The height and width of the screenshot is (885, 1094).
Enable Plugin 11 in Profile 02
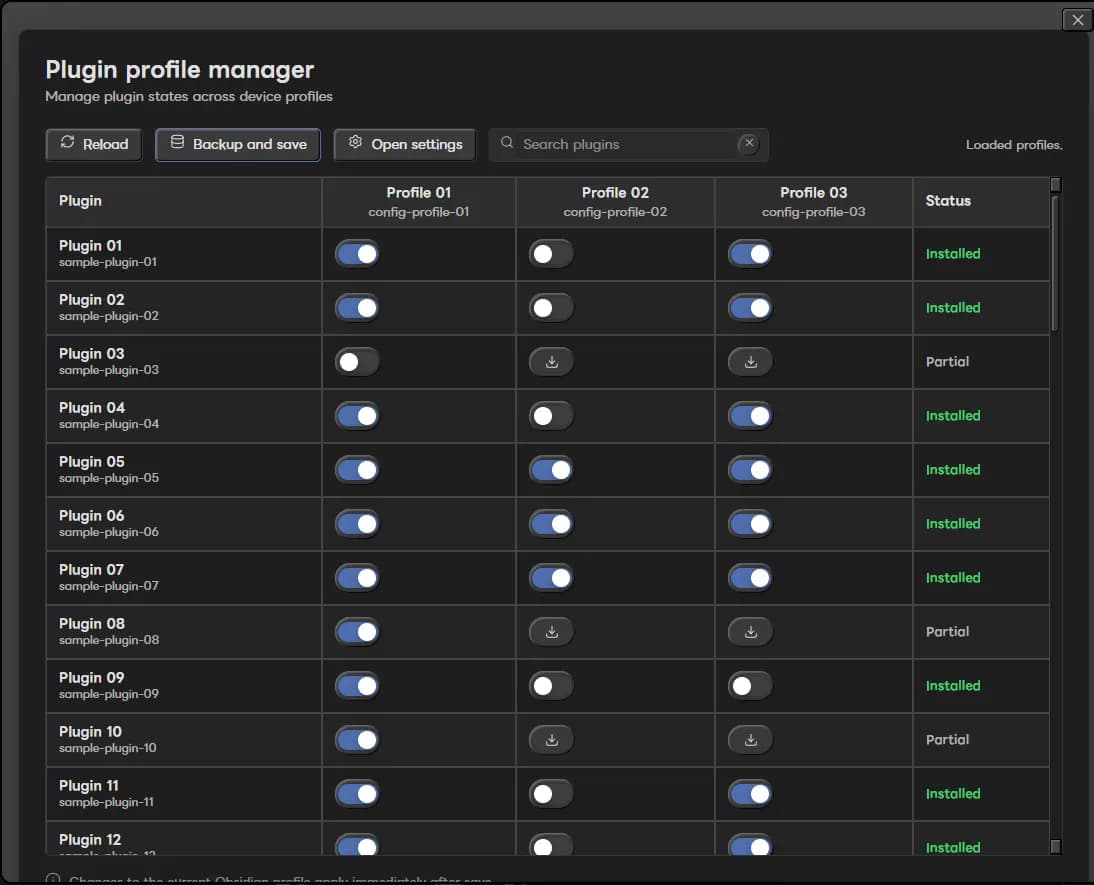pyautogui.click(x=551, y=794)
